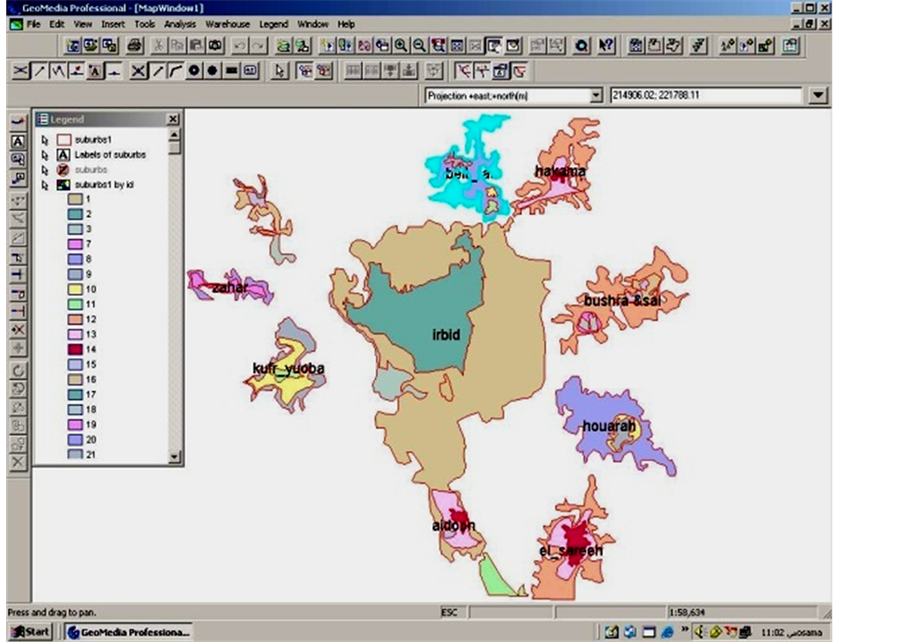Image resolution: width=902 pixels, height=642 pixels.
Task: Click the Print icon in the toolbar
Action: 135,45
